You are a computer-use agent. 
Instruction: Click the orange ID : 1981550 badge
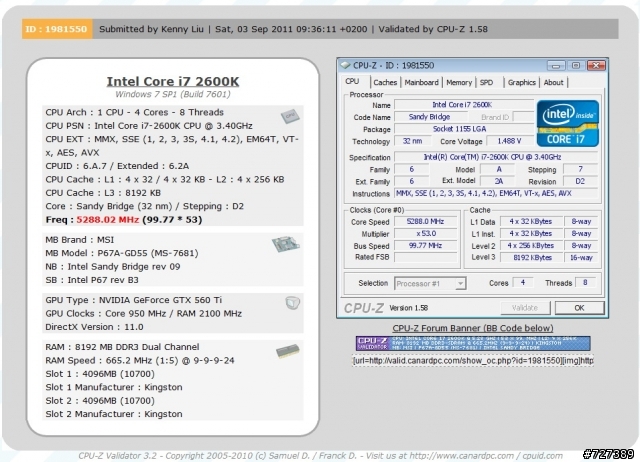coord(57,29)
